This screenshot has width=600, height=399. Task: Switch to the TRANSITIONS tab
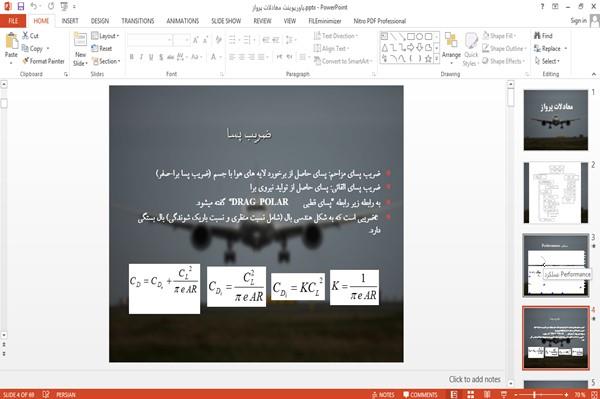pos(138,21)
